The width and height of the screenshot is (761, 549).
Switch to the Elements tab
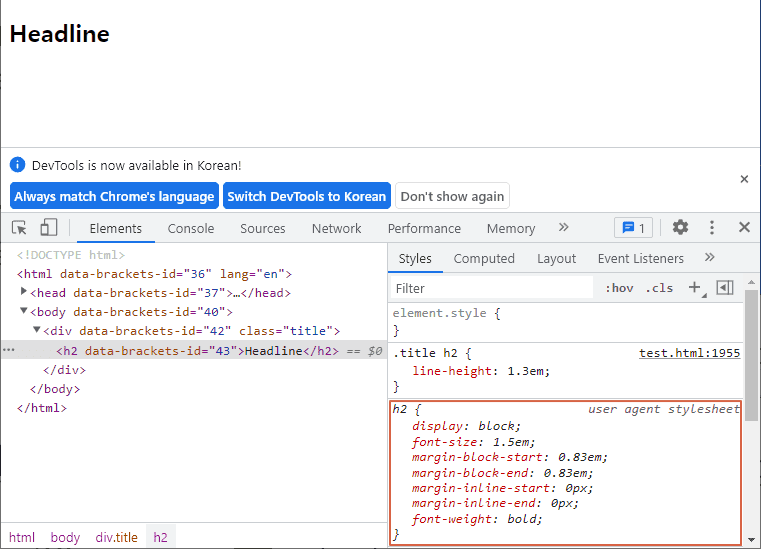116,228
